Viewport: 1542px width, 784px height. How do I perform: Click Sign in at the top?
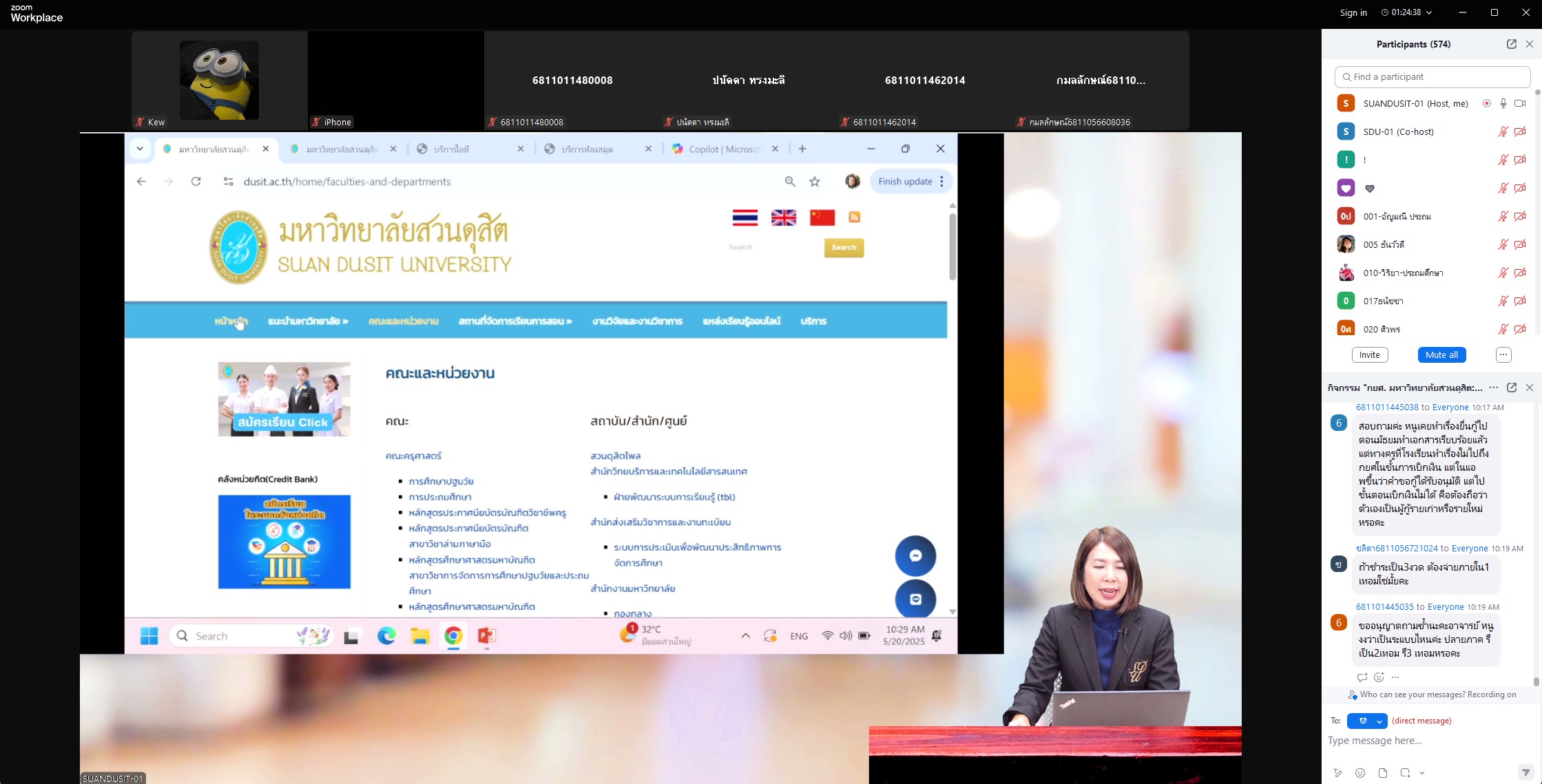click(1353, 13)
